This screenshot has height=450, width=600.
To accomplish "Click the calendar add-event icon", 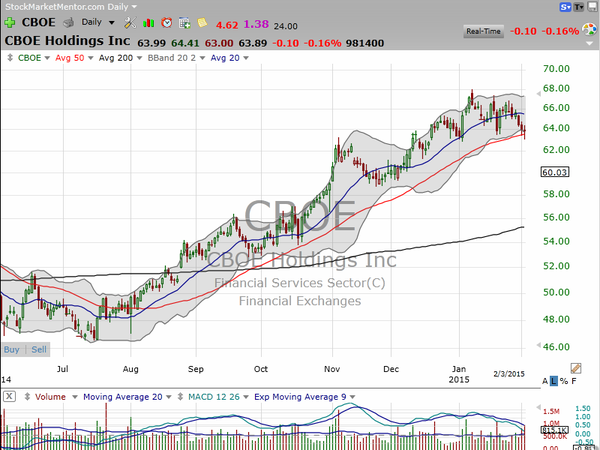I will tap(184, 23).
